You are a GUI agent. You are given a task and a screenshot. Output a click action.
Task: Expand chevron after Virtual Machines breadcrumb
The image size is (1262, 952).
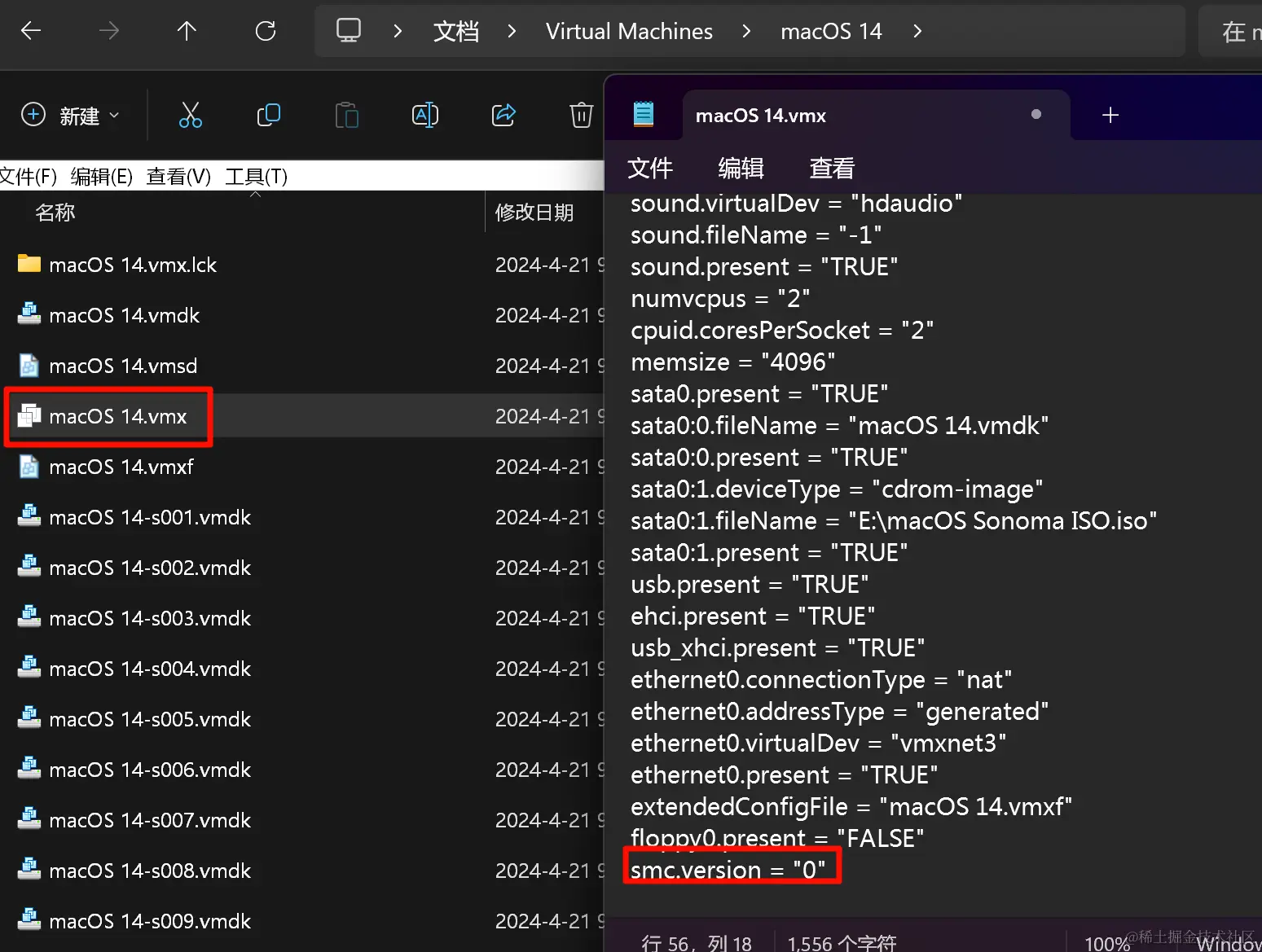[746, 31]
